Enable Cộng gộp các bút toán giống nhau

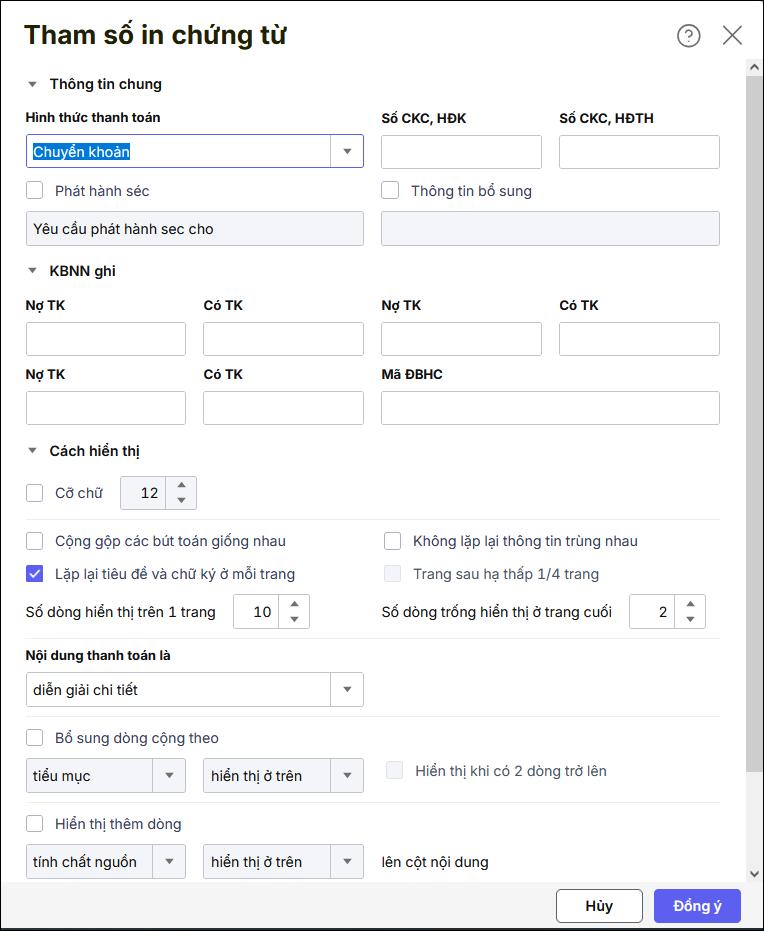tap(35, 541)
